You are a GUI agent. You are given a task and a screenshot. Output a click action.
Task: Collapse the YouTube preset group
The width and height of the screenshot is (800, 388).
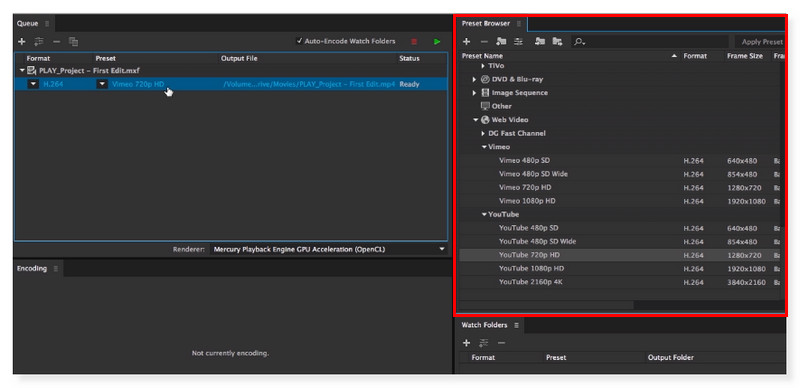click(x=484, y=214)
